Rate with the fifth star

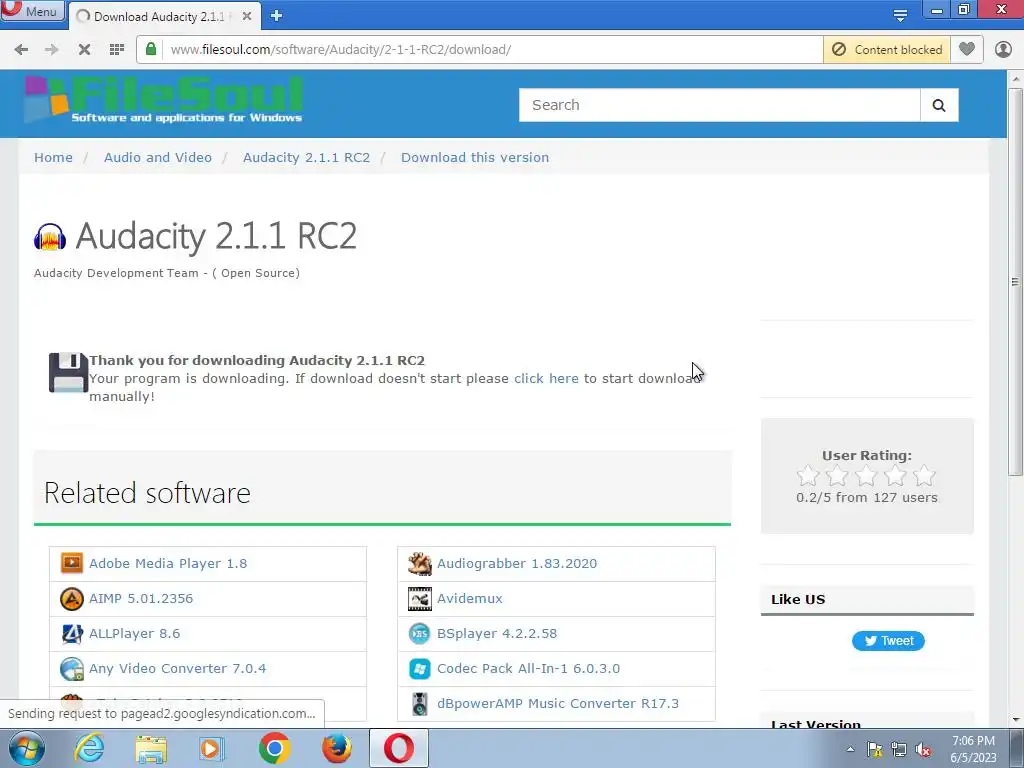[x=924, y=475]
